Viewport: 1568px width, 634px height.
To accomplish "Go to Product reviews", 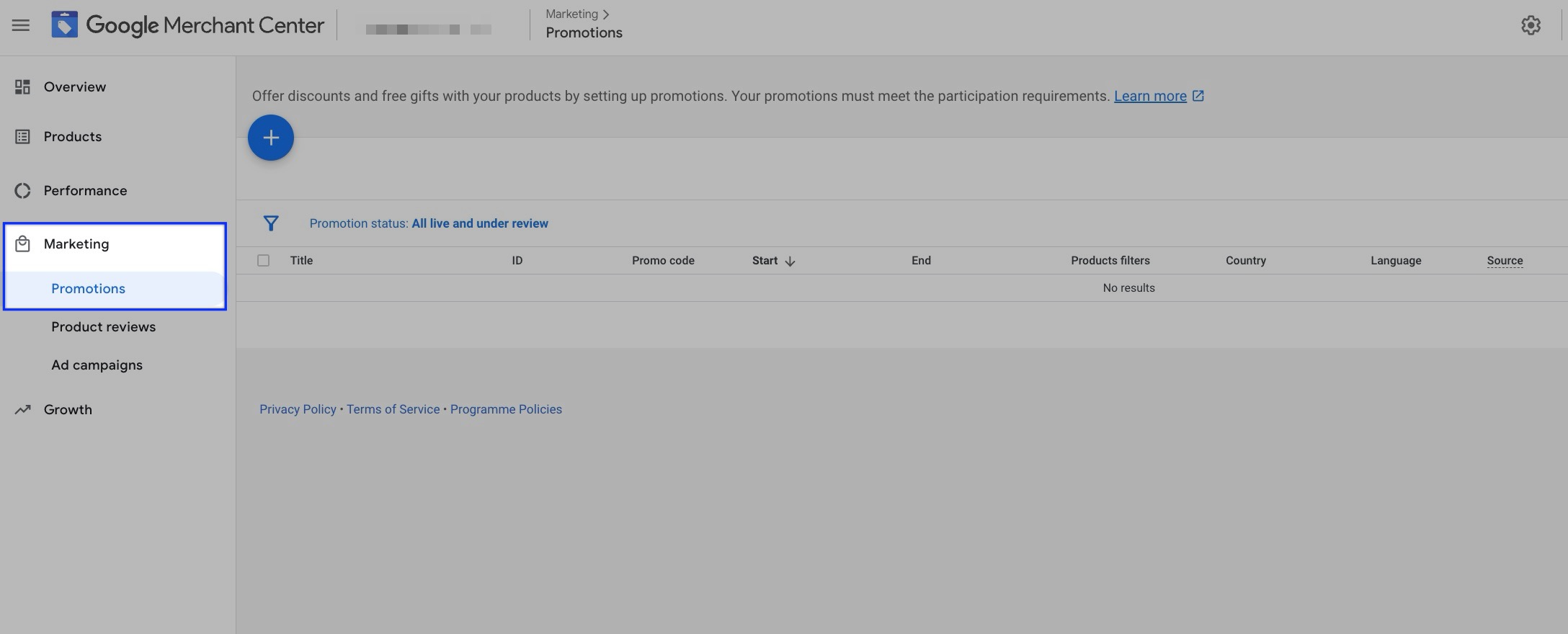I will point(103,327).
